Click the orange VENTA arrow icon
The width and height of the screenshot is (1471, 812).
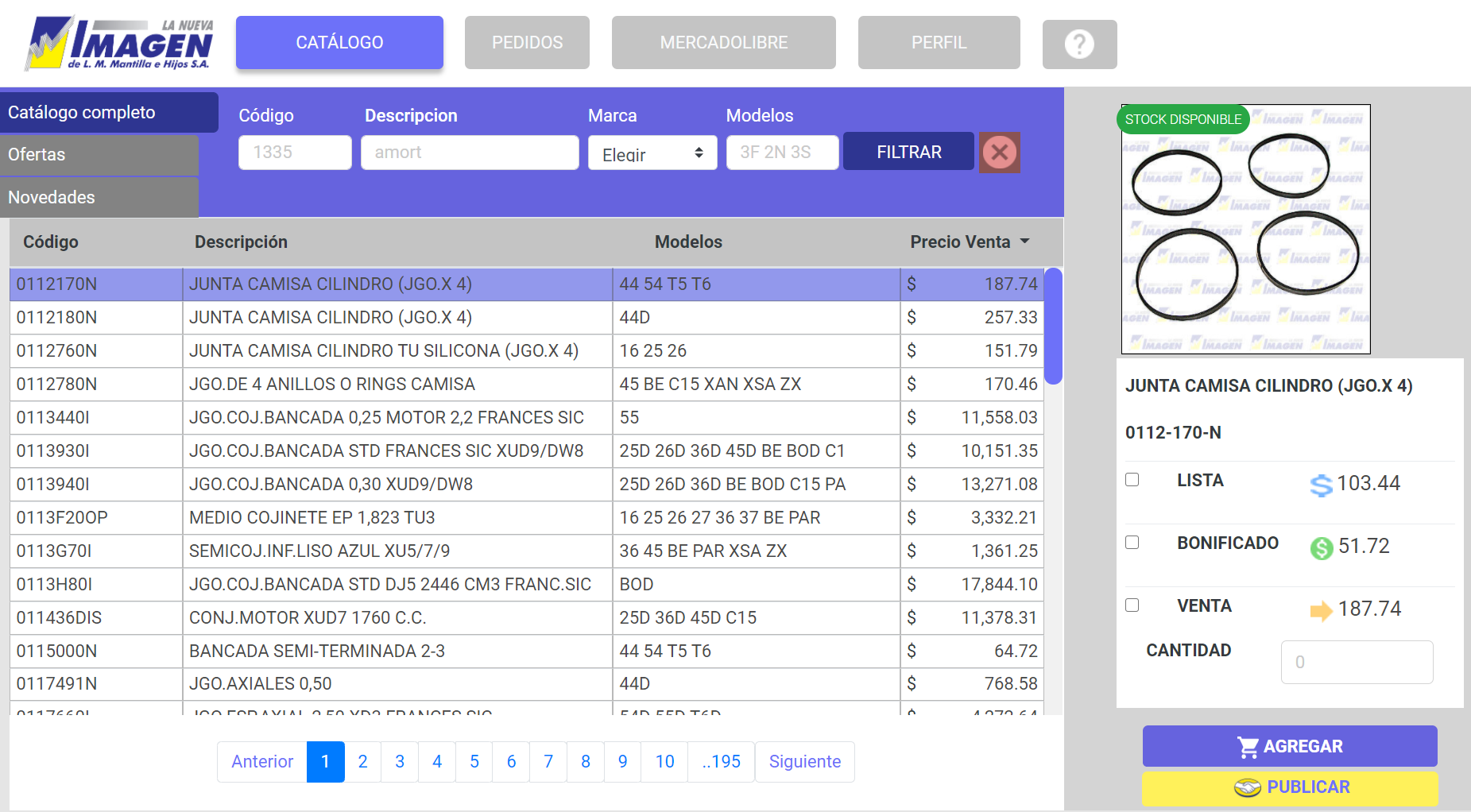pyautogui.click(x=1321, y=610)
